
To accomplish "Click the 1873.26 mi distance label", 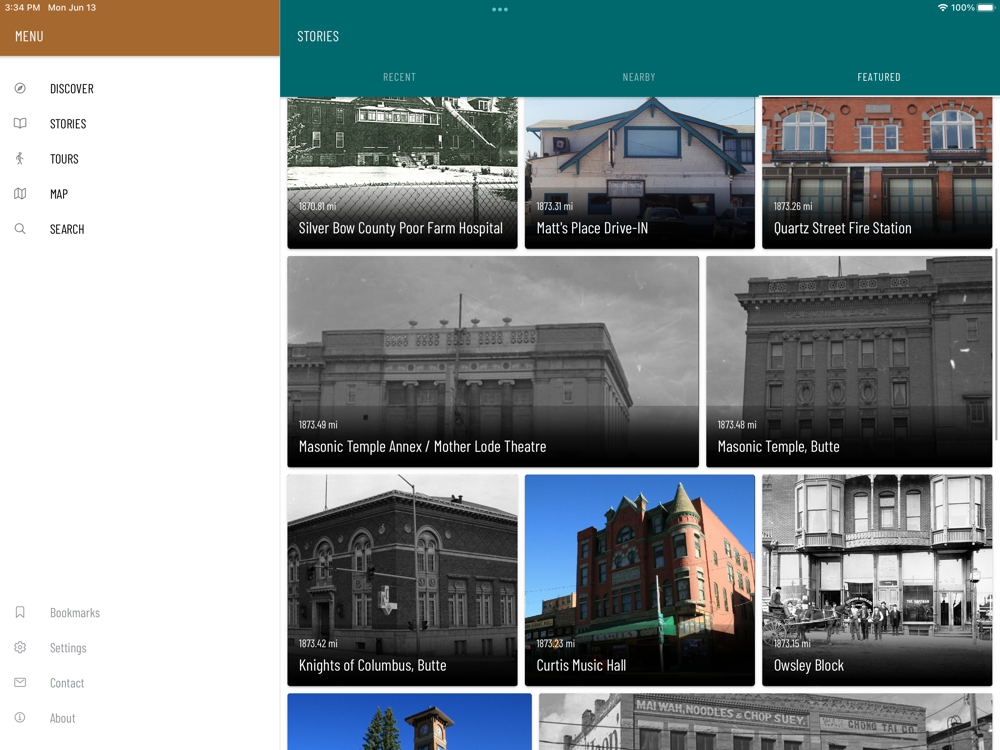I will [793, 207].
